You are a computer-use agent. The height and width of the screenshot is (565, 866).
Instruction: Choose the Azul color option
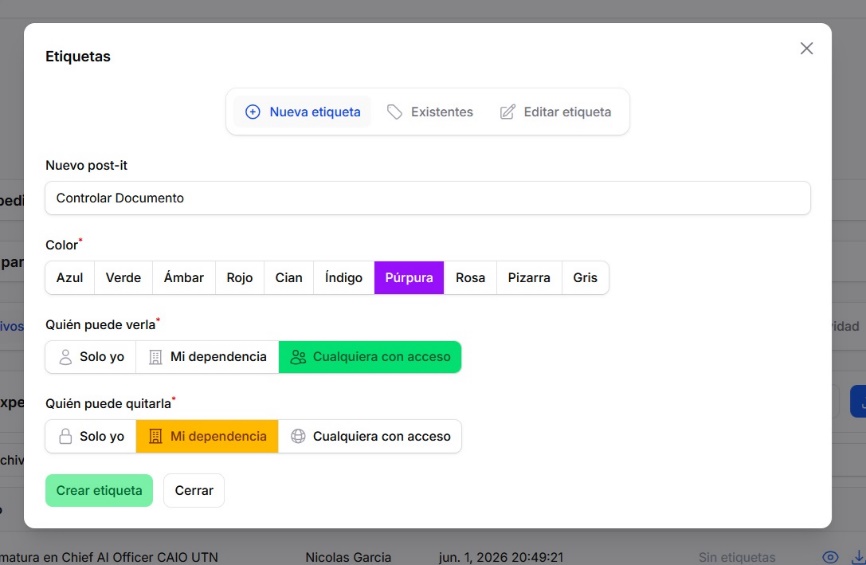point(70,278)
